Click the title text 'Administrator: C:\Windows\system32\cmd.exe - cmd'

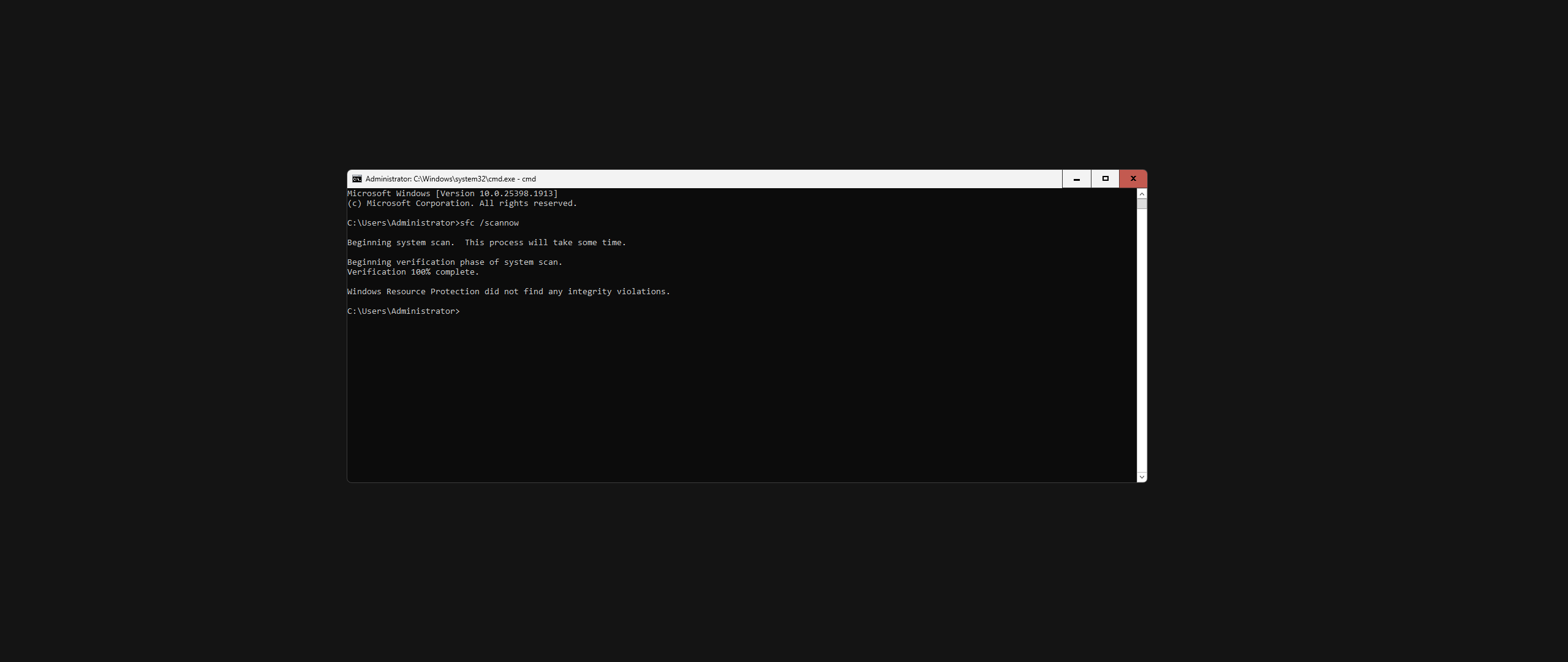[x=450, y=179]
